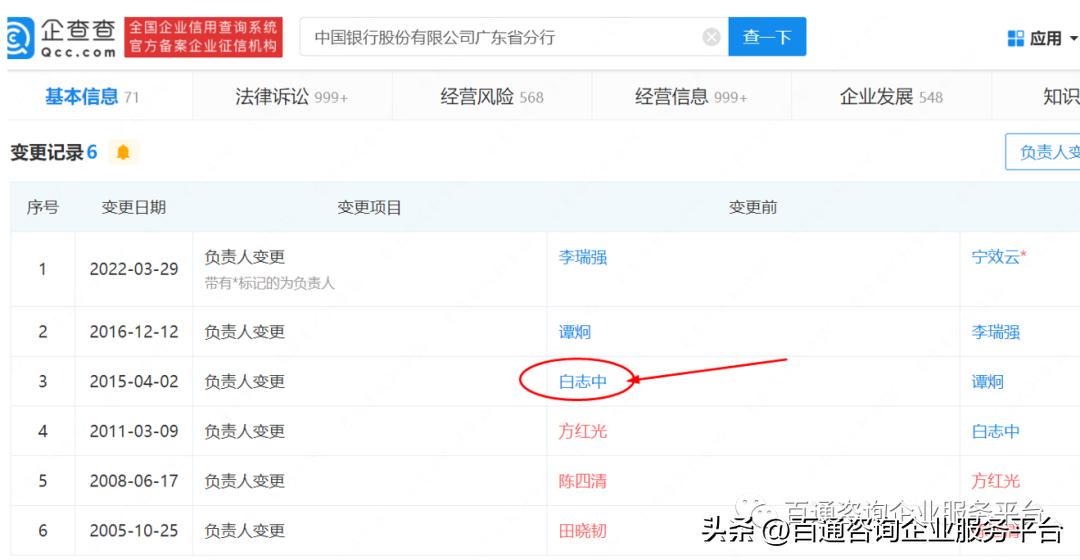Image resolution: width=1080 pixels, height=560 pixels.
Task: Open the 法律诉讼 tab
Action: pyautogui.click(x=291, y=97)
